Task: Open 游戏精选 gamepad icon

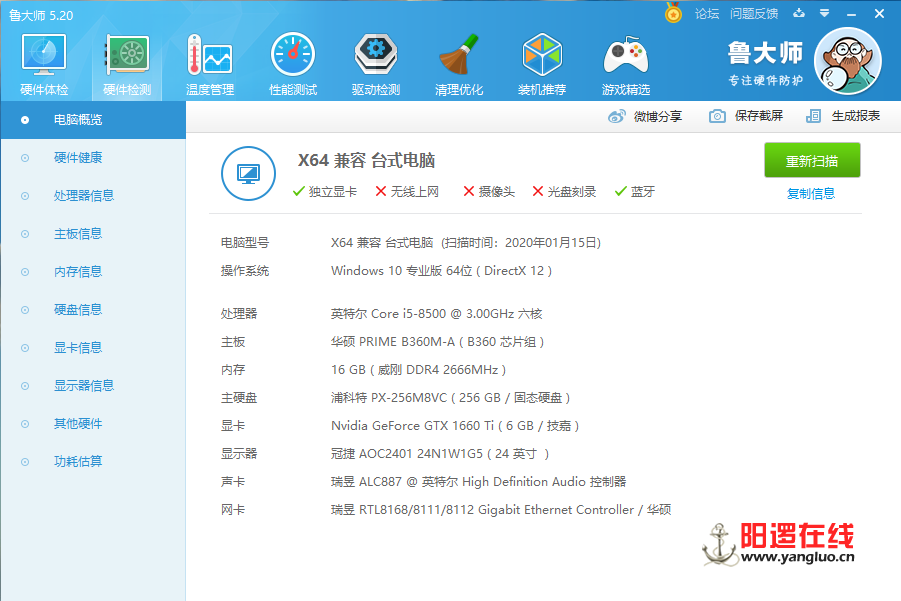Action: click(626, 64)
